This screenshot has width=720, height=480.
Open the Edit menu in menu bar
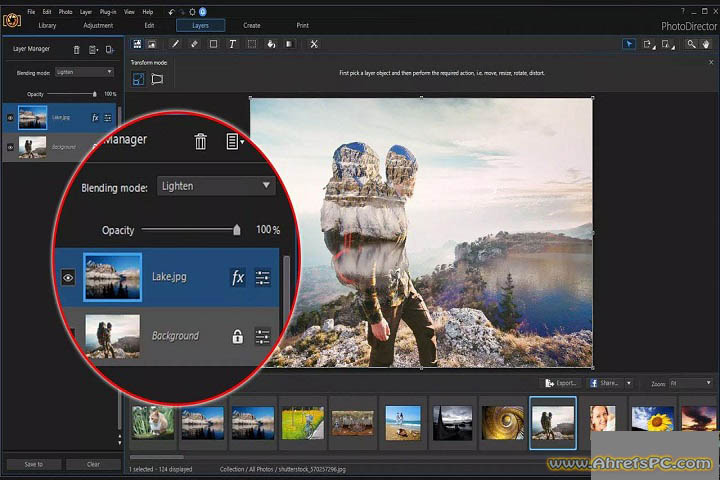[x=47, y=12]
